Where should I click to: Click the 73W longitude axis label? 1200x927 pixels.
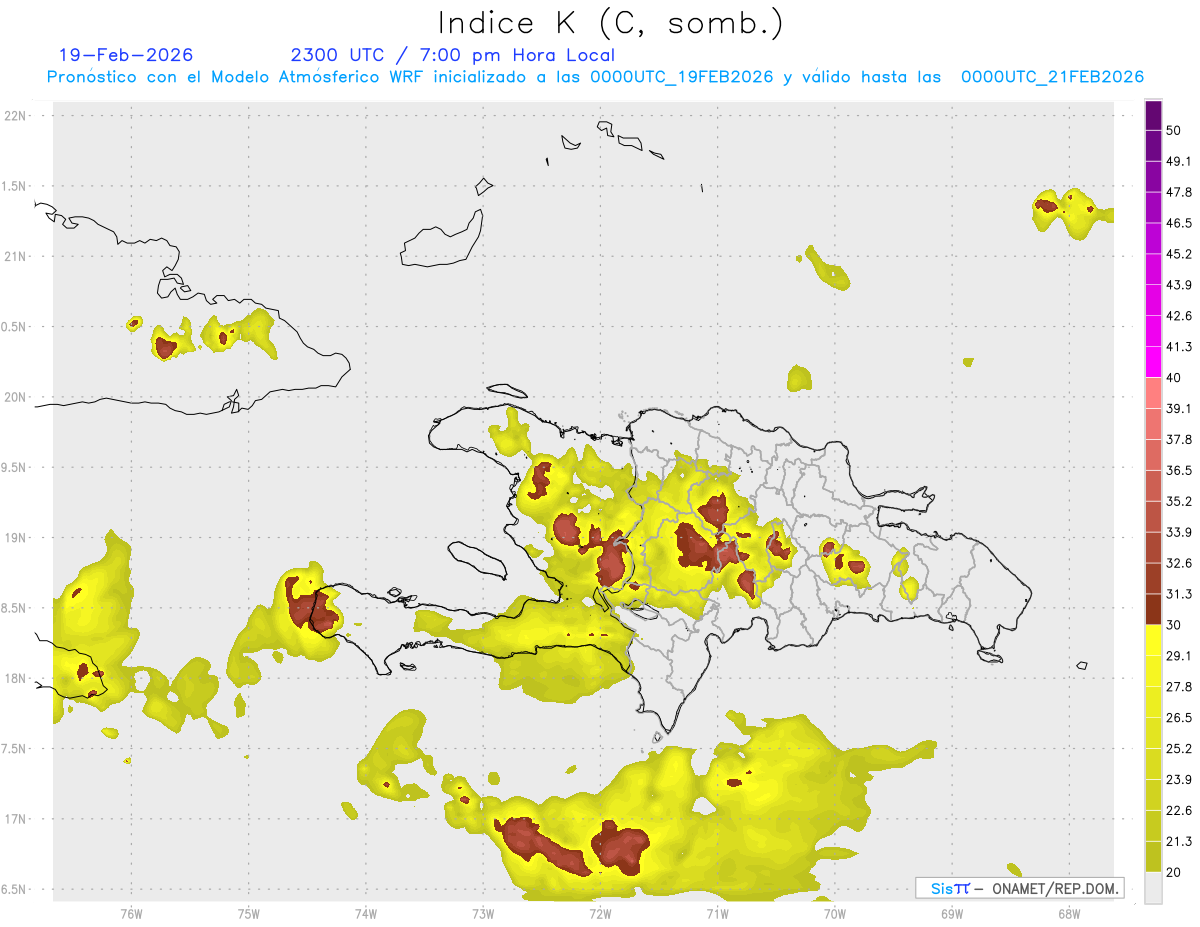(483, 913)
